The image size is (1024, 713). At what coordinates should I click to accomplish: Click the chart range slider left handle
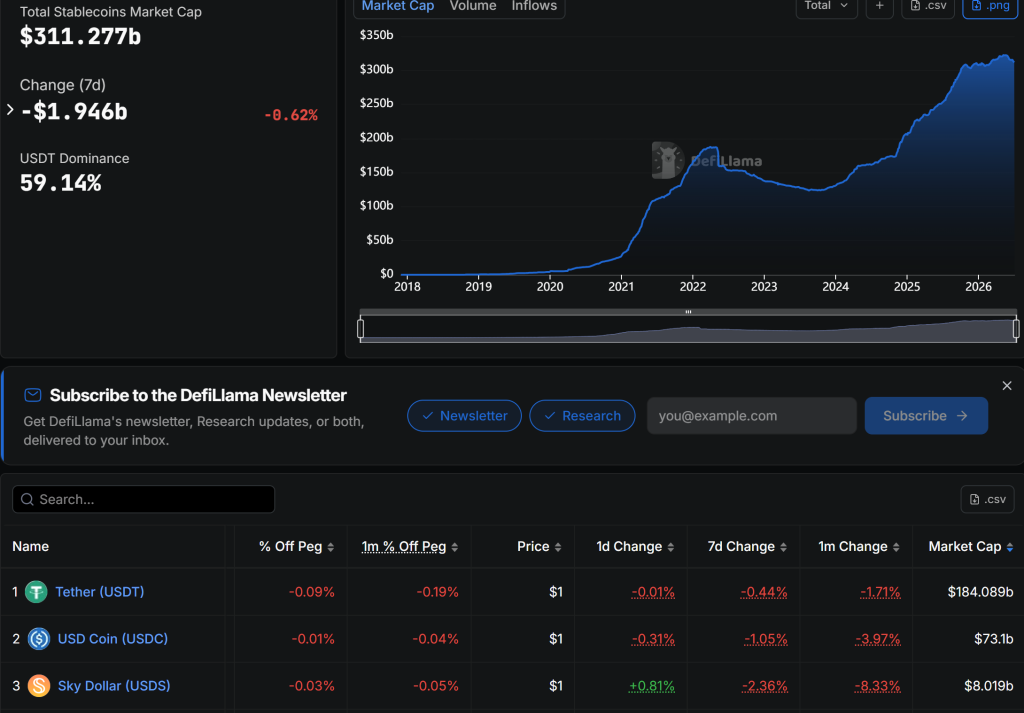point(360,328)
